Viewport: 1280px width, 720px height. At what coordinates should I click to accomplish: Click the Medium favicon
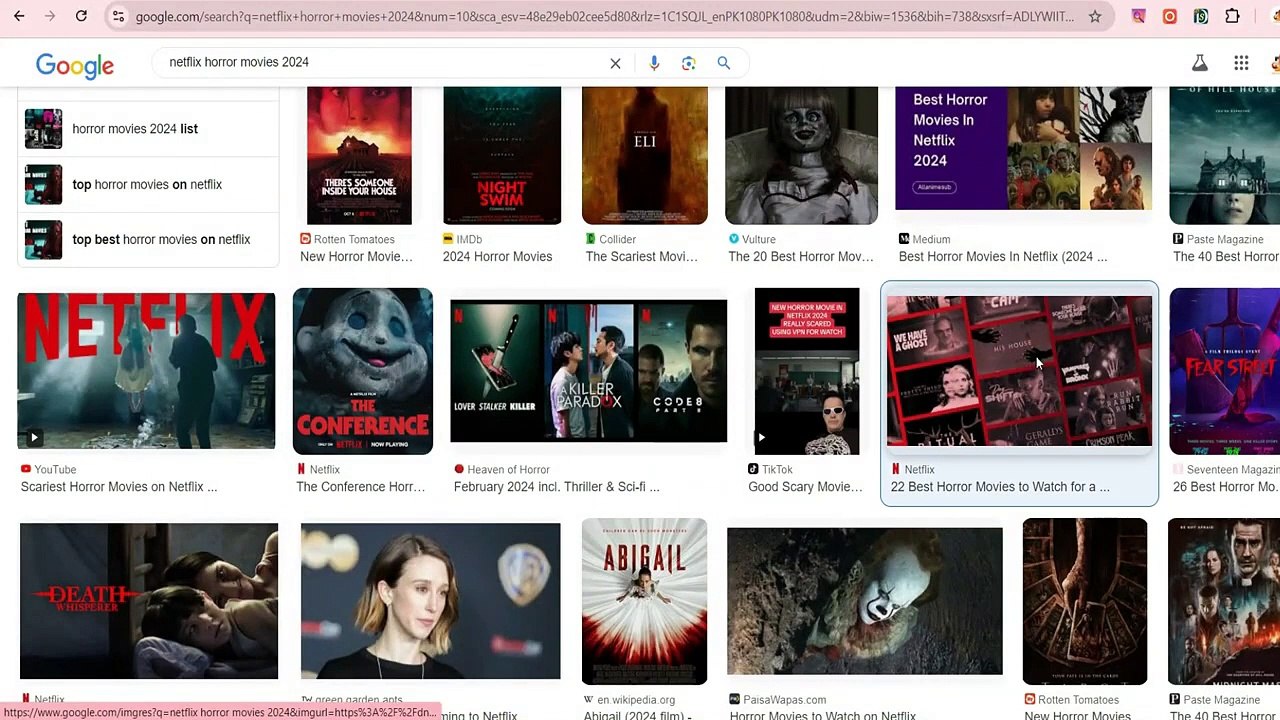coord(904,239)
